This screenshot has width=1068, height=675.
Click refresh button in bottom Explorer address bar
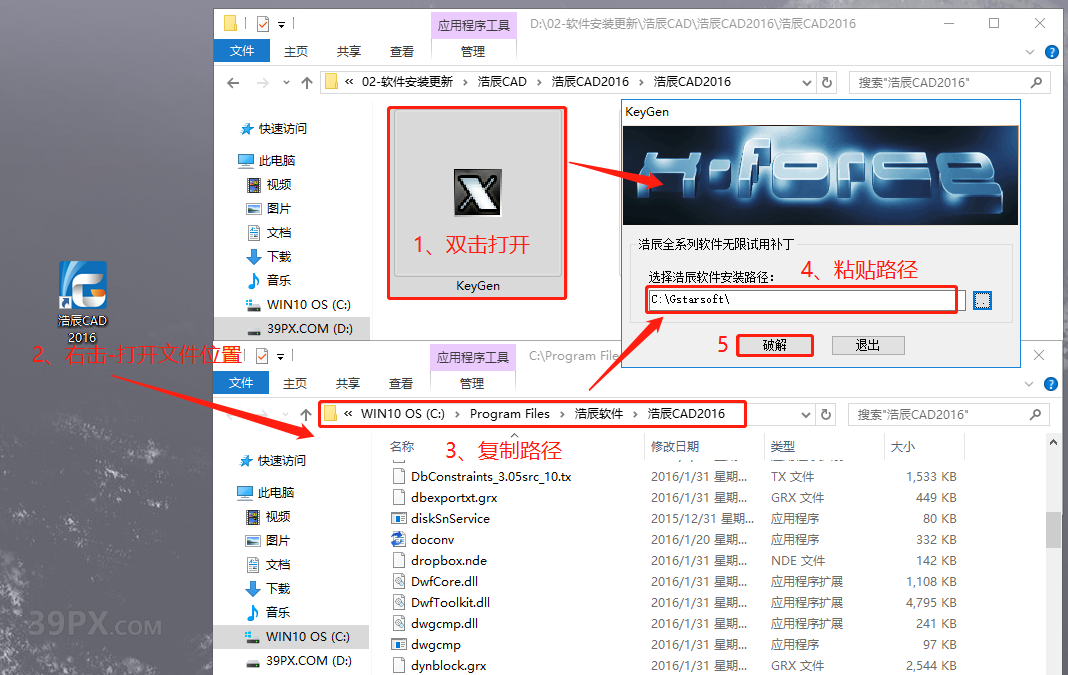pos(826,415)
